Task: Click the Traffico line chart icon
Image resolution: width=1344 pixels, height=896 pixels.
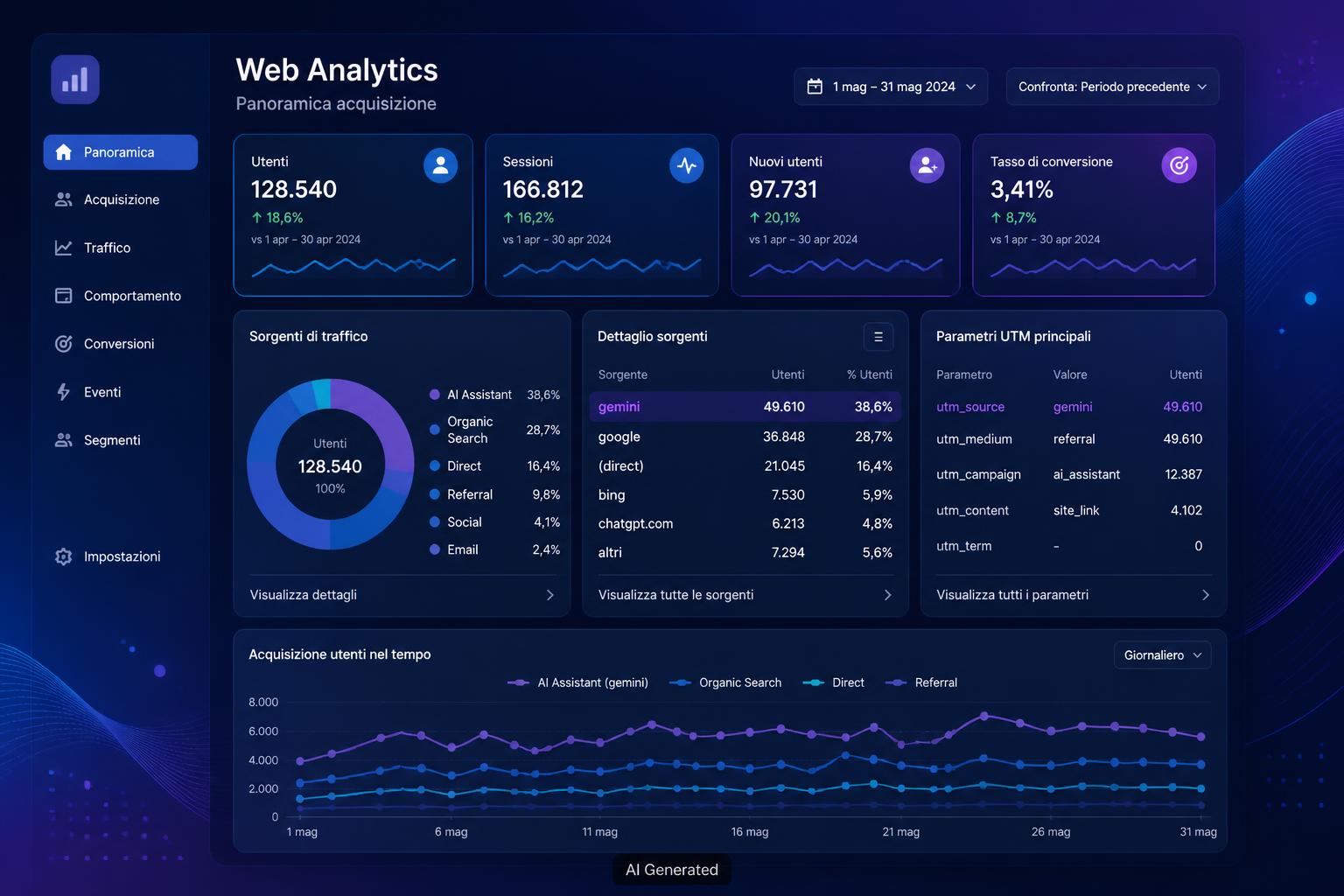Action: pos(63,248)
